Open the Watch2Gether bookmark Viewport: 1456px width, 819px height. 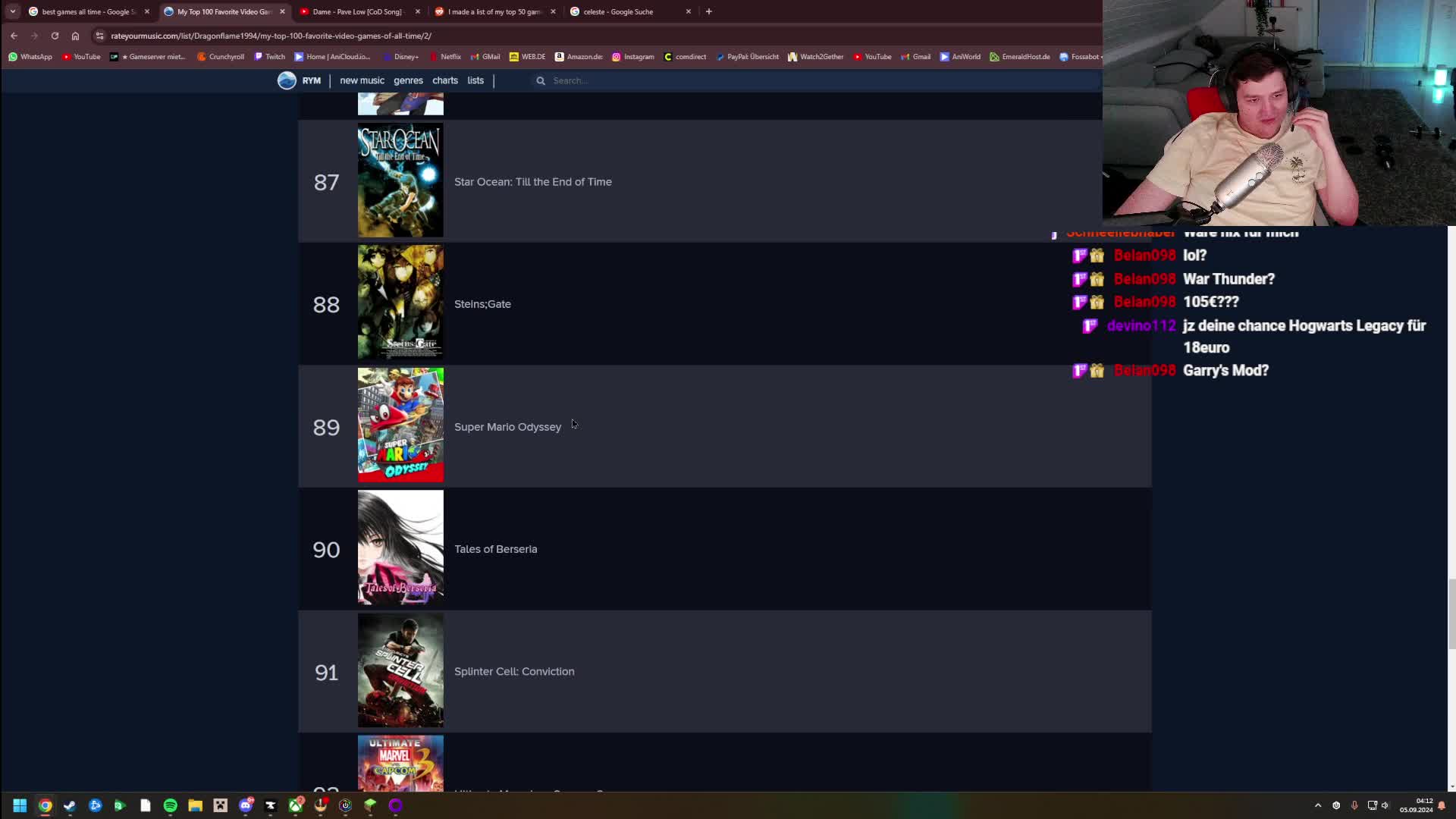[816, 57]
